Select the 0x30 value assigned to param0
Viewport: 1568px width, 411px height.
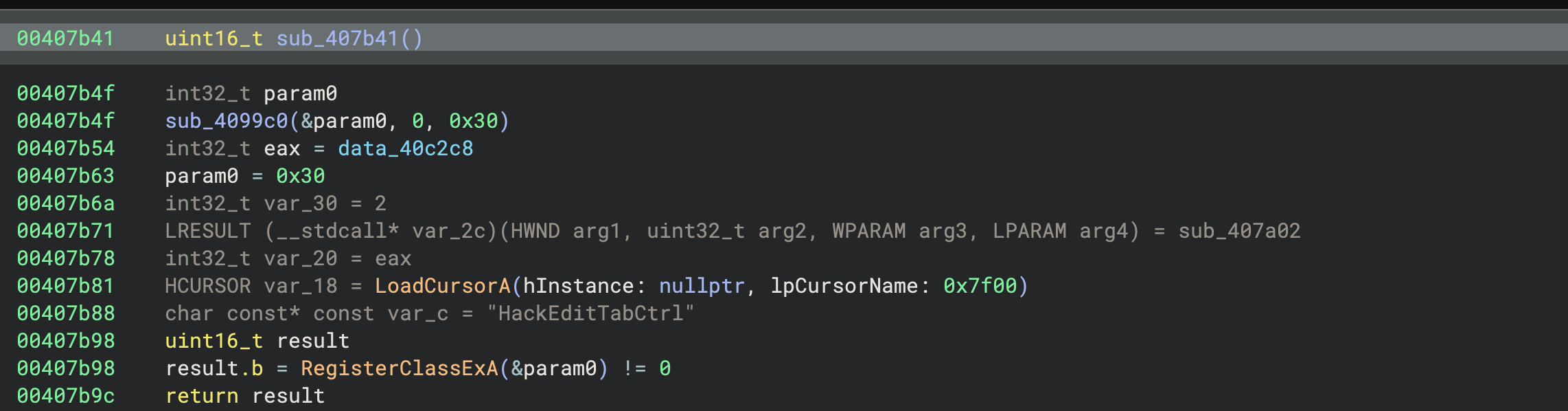[300, 176]
